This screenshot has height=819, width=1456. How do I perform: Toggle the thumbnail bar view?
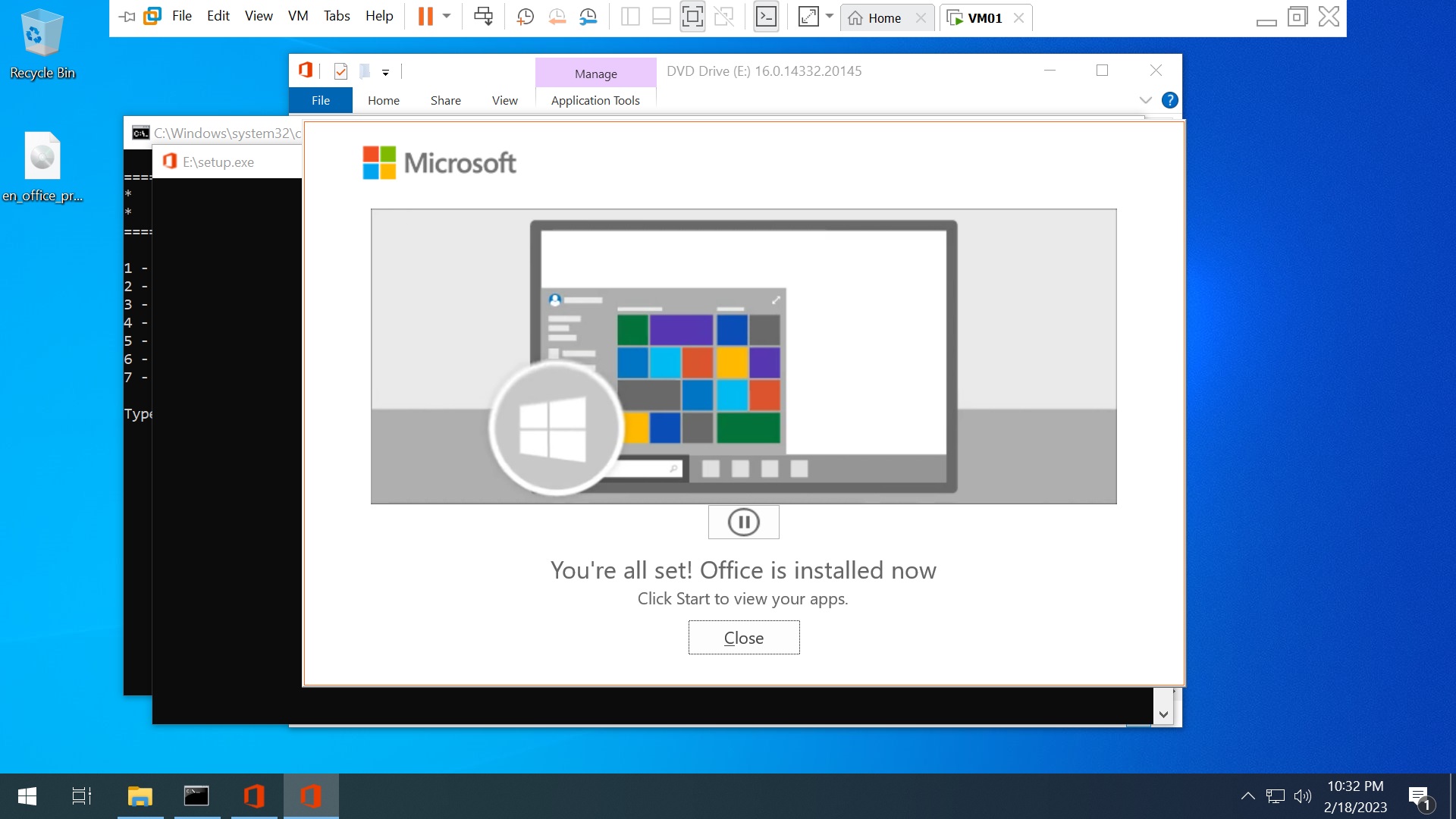(661, 17)
